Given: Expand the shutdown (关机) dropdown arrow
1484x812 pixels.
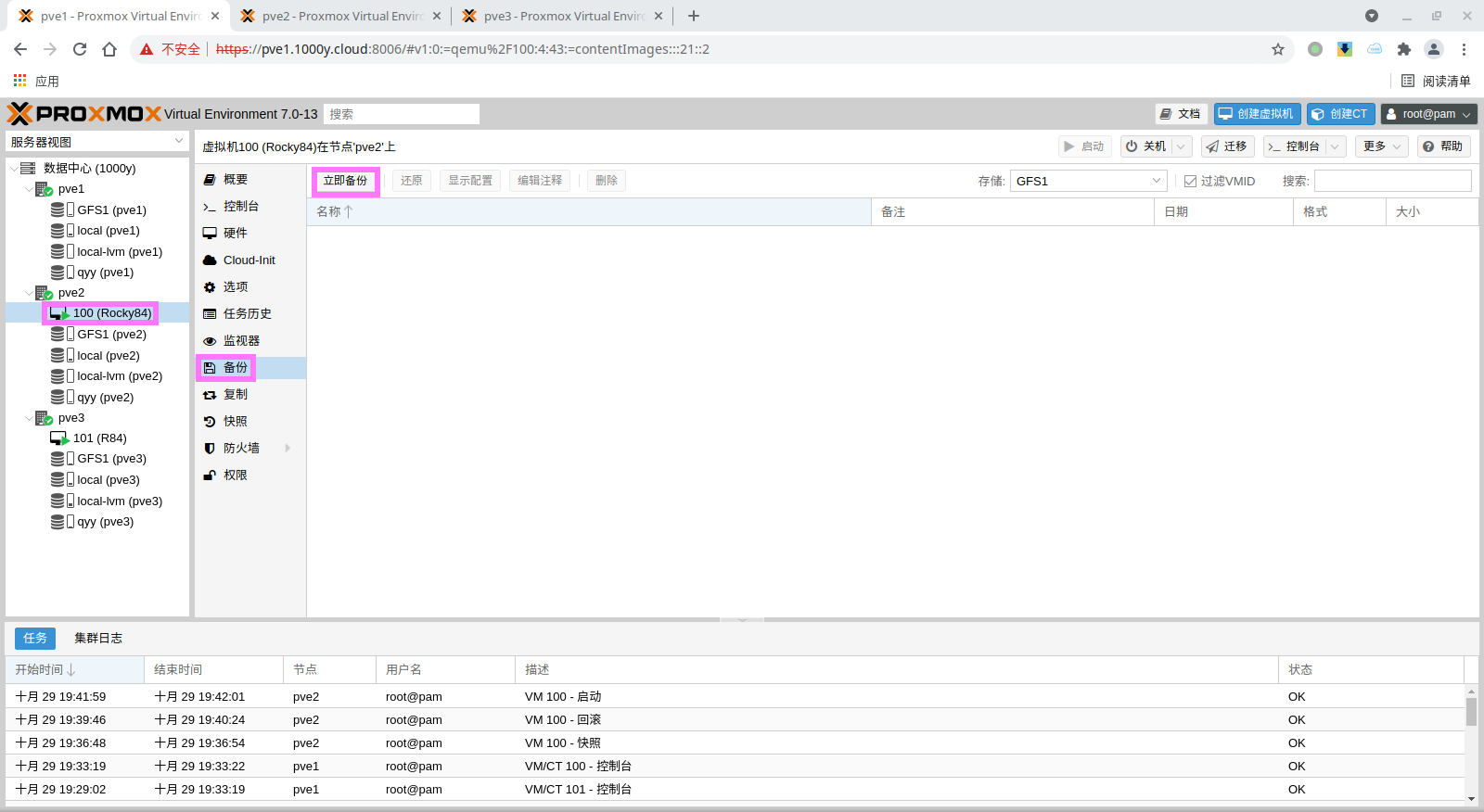Looking at the screenshot, I should point(1180,146).
